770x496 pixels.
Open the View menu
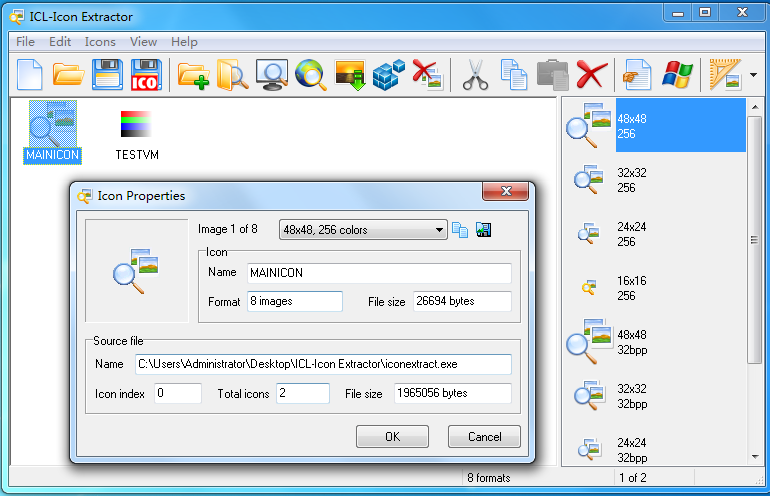coord(143,42)
